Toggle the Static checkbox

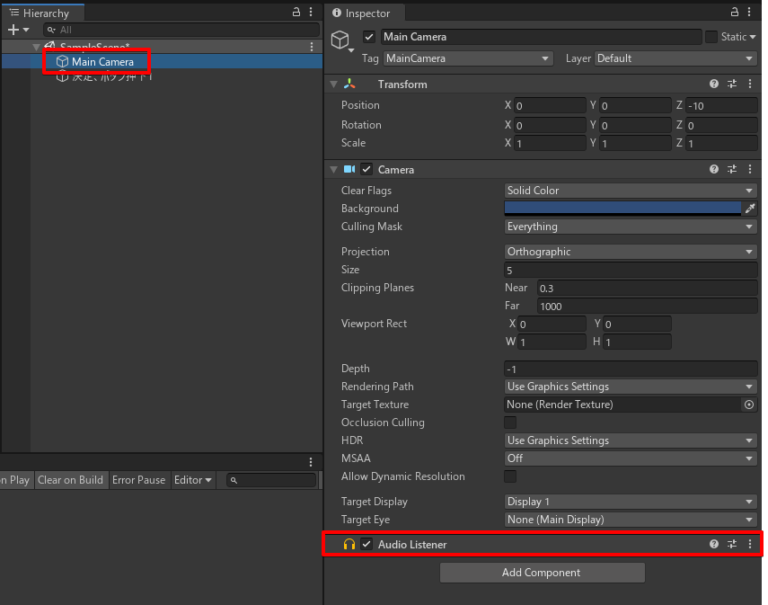711,37
